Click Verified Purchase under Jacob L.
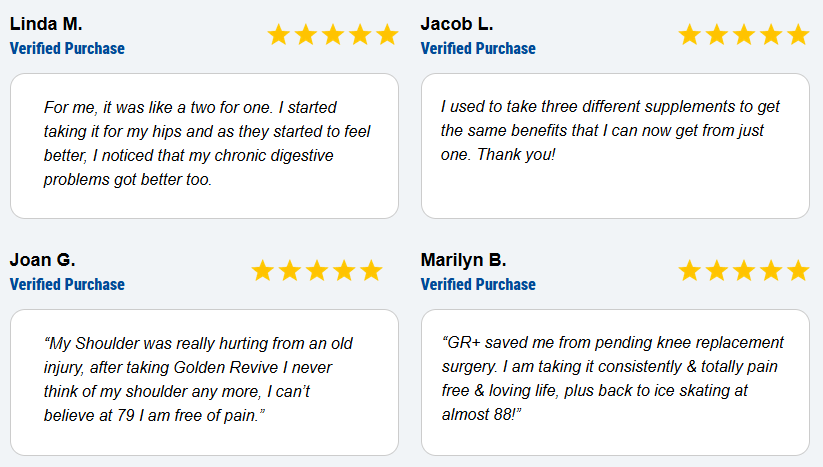 click(x=478, y=49)
